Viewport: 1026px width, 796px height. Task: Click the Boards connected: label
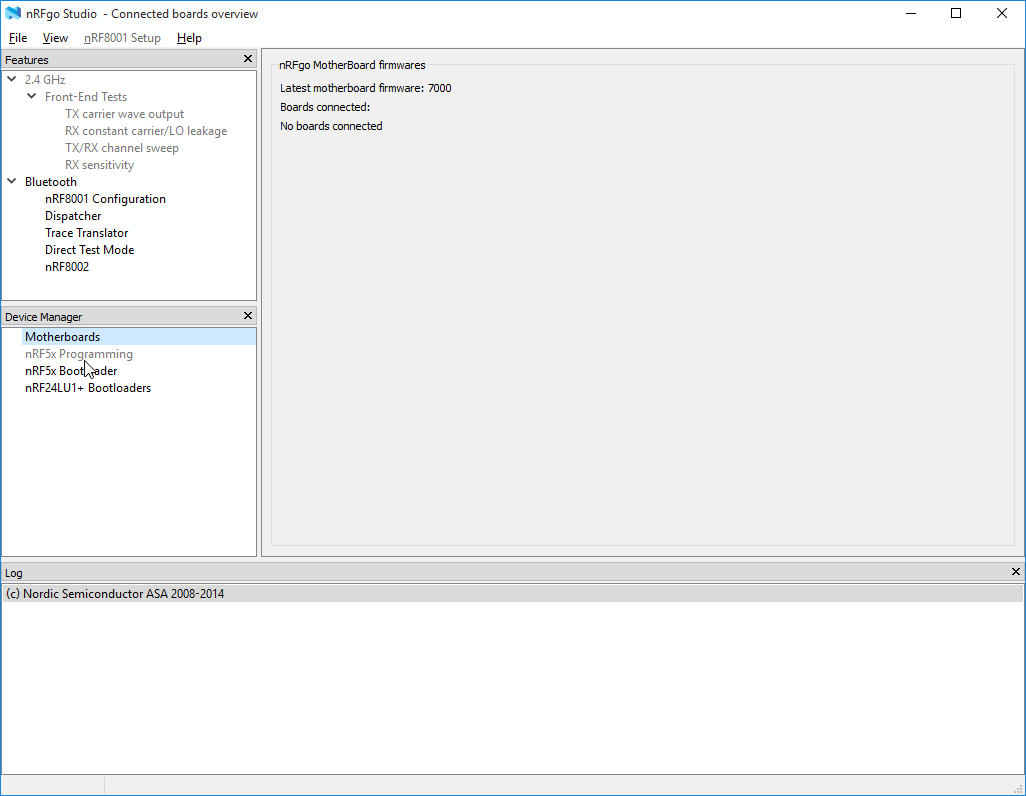coord(325,107)
